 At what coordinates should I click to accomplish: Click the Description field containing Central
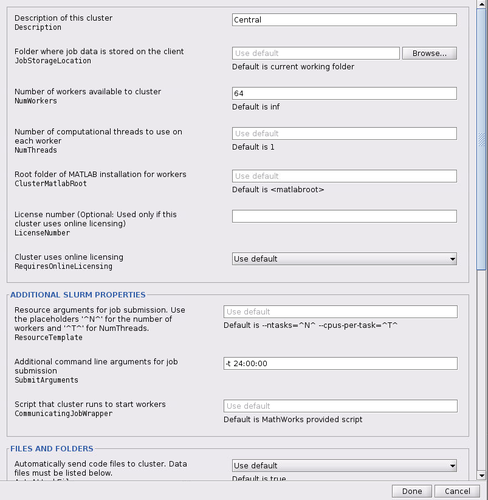click(344, 20)
